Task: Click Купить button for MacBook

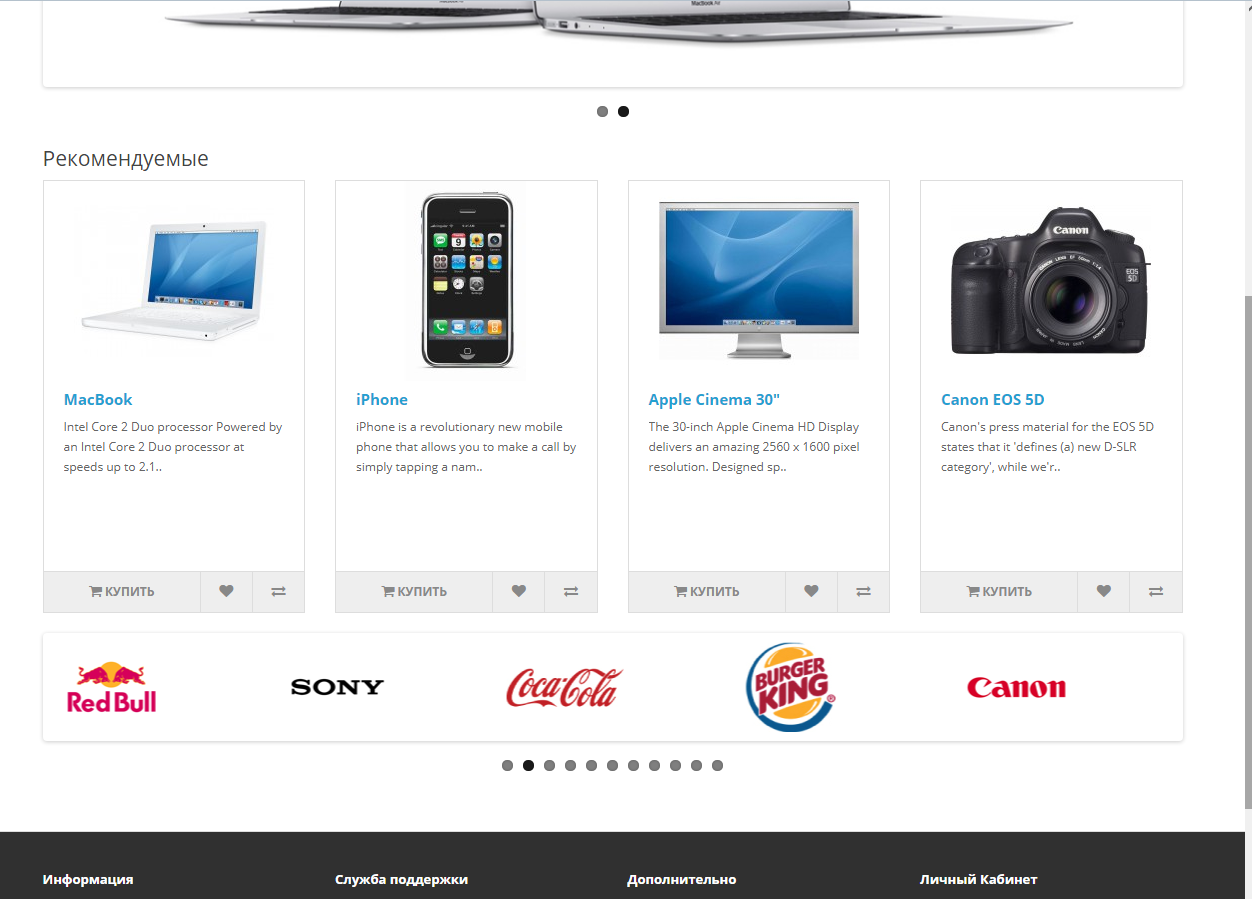Action: (122, 591)
